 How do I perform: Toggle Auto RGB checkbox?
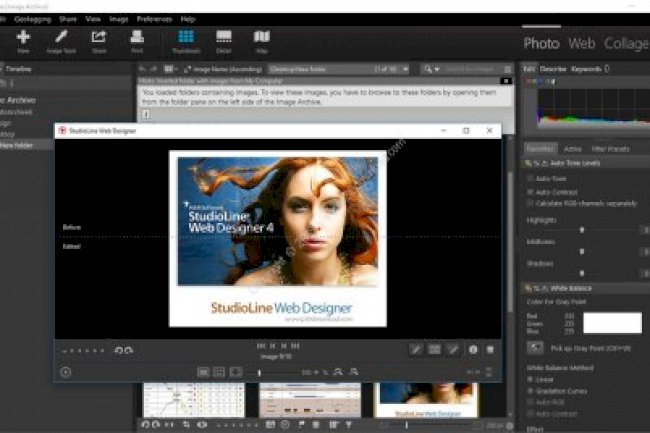530,402
